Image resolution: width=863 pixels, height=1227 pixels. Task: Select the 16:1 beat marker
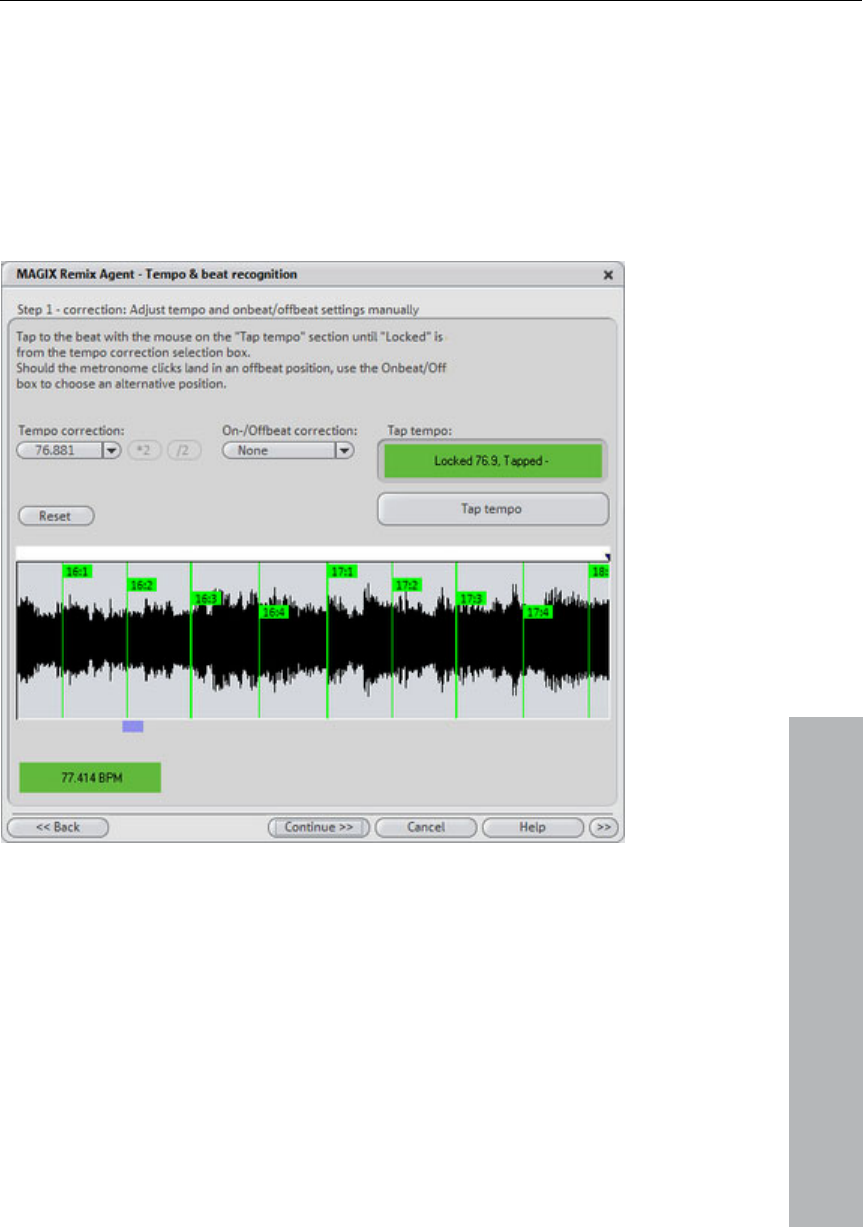(77, 572)
